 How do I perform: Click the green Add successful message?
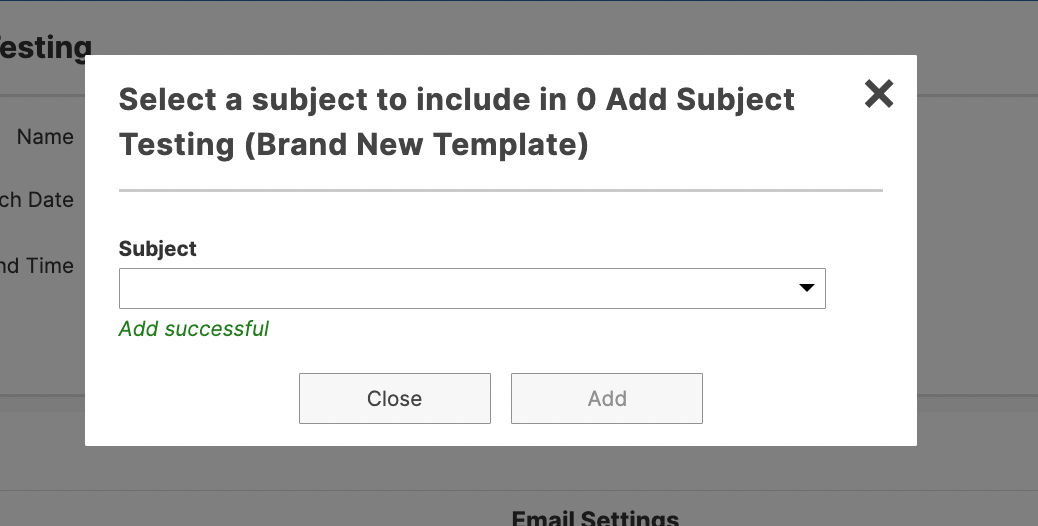coord(194,329)
